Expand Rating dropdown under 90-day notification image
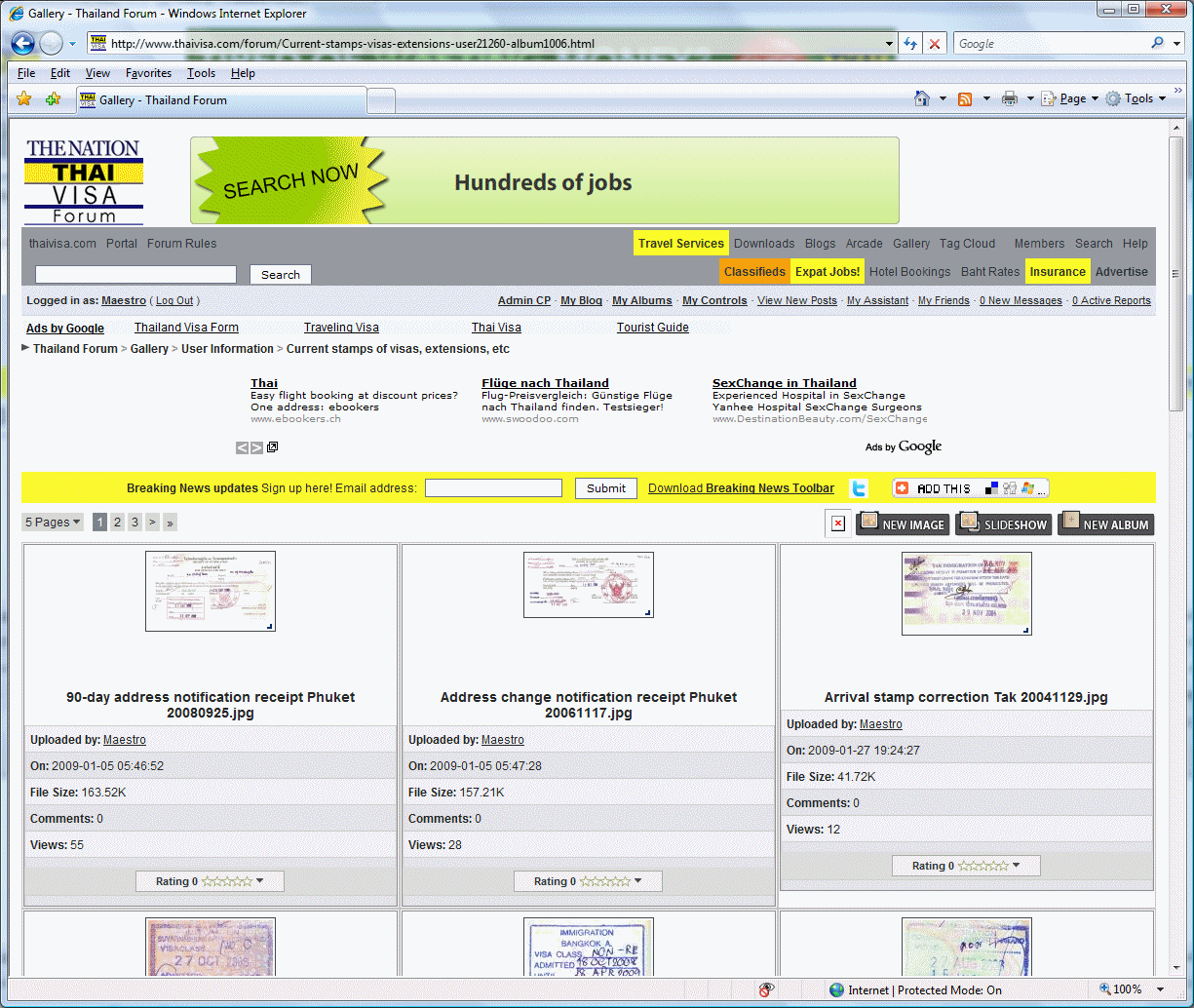 point(210,881)
